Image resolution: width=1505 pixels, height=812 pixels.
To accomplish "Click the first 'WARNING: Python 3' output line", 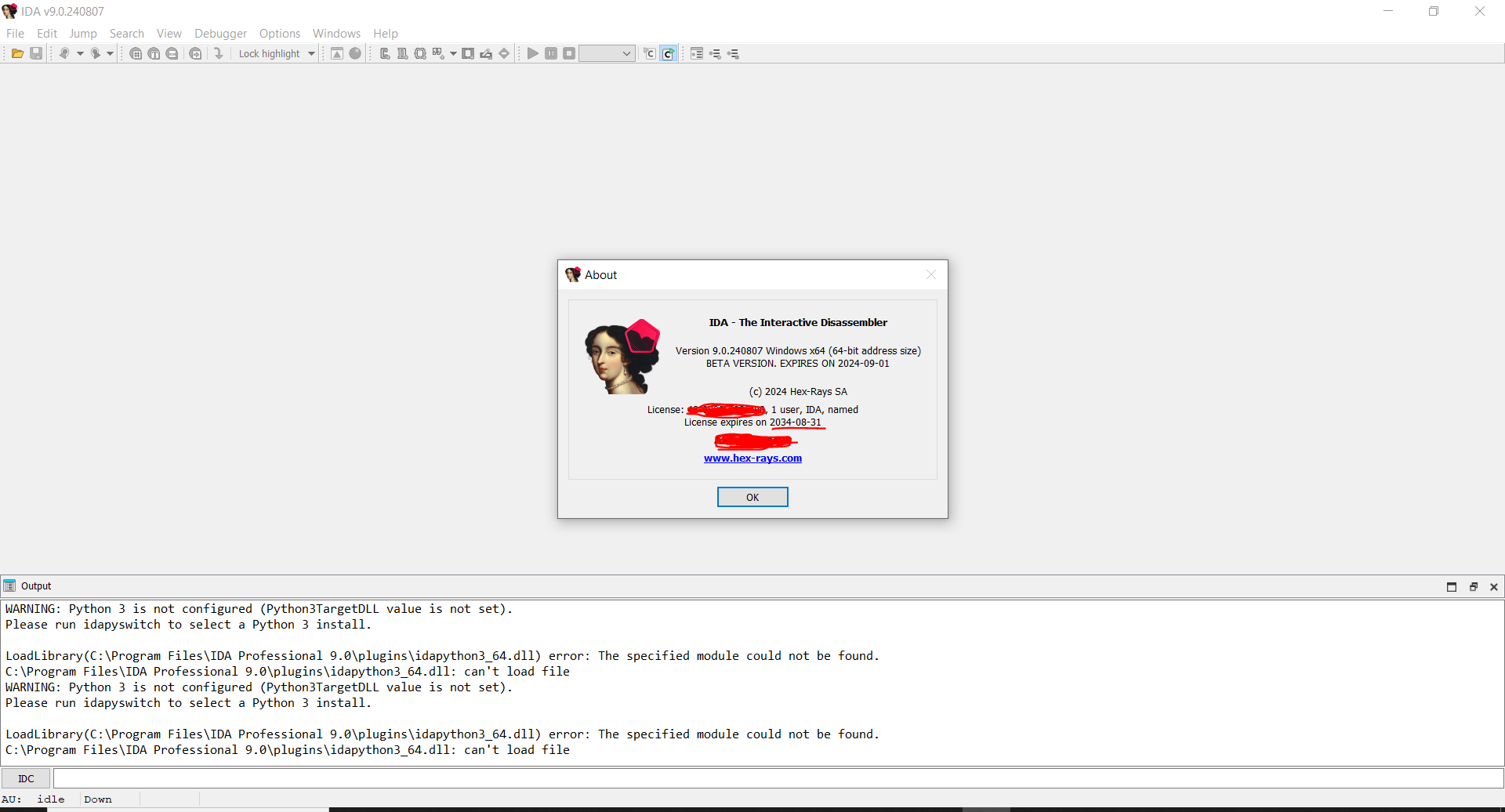I will (259, 609).
